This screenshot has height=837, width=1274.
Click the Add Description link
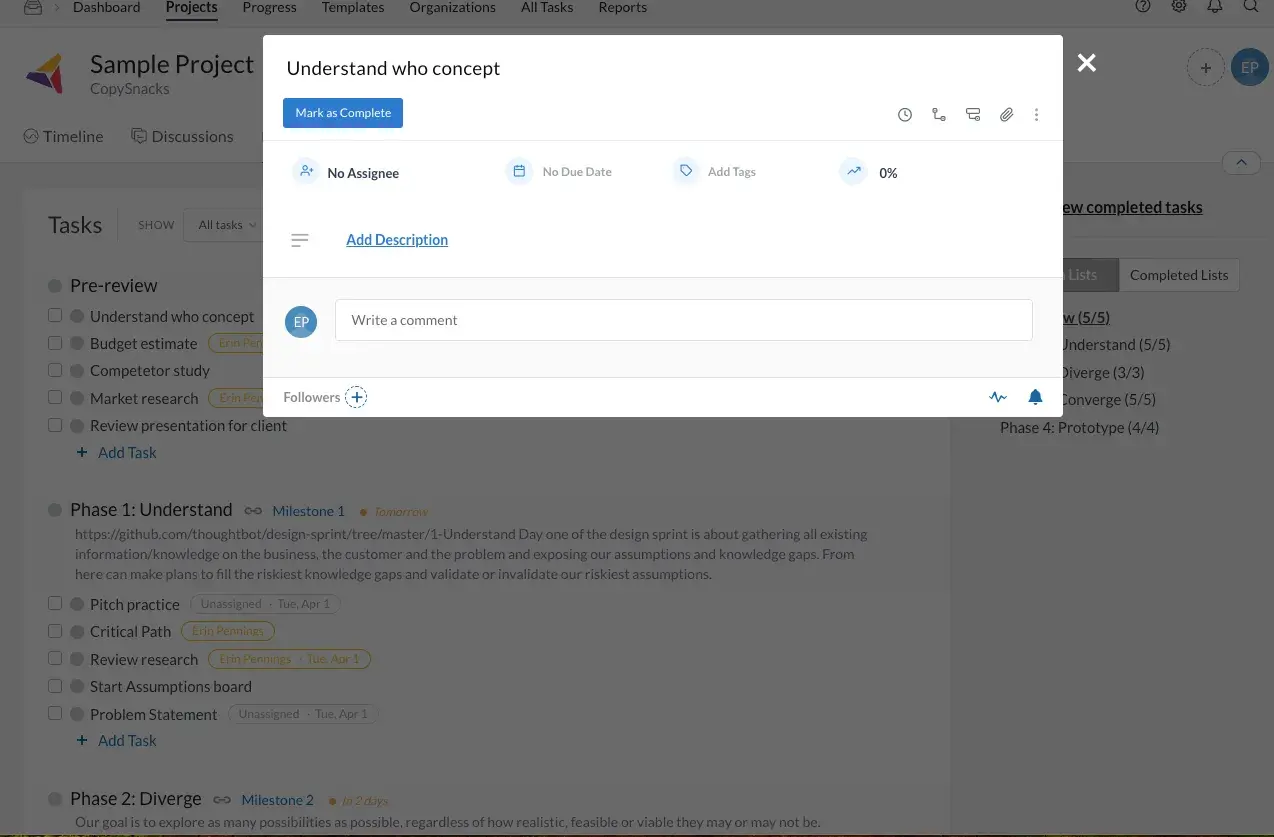click(x=397, y=240)
